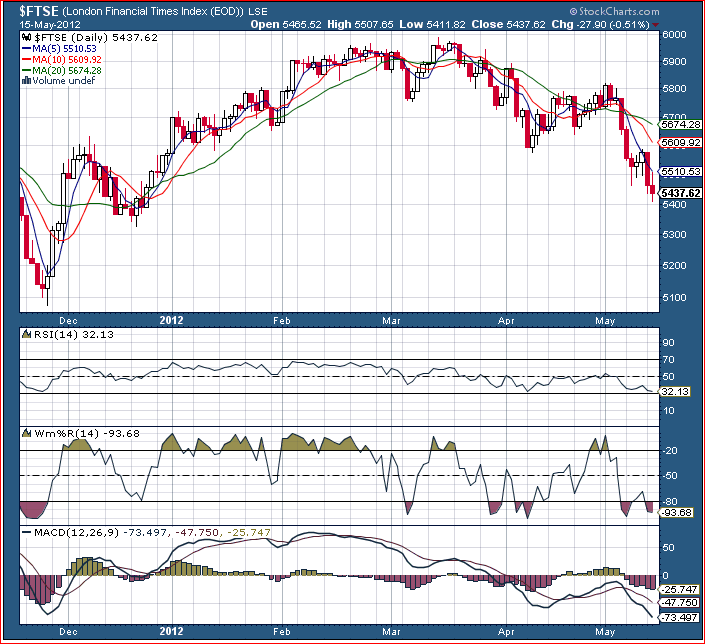Click the -25.747 MACD axis tag

click(679, 590)
